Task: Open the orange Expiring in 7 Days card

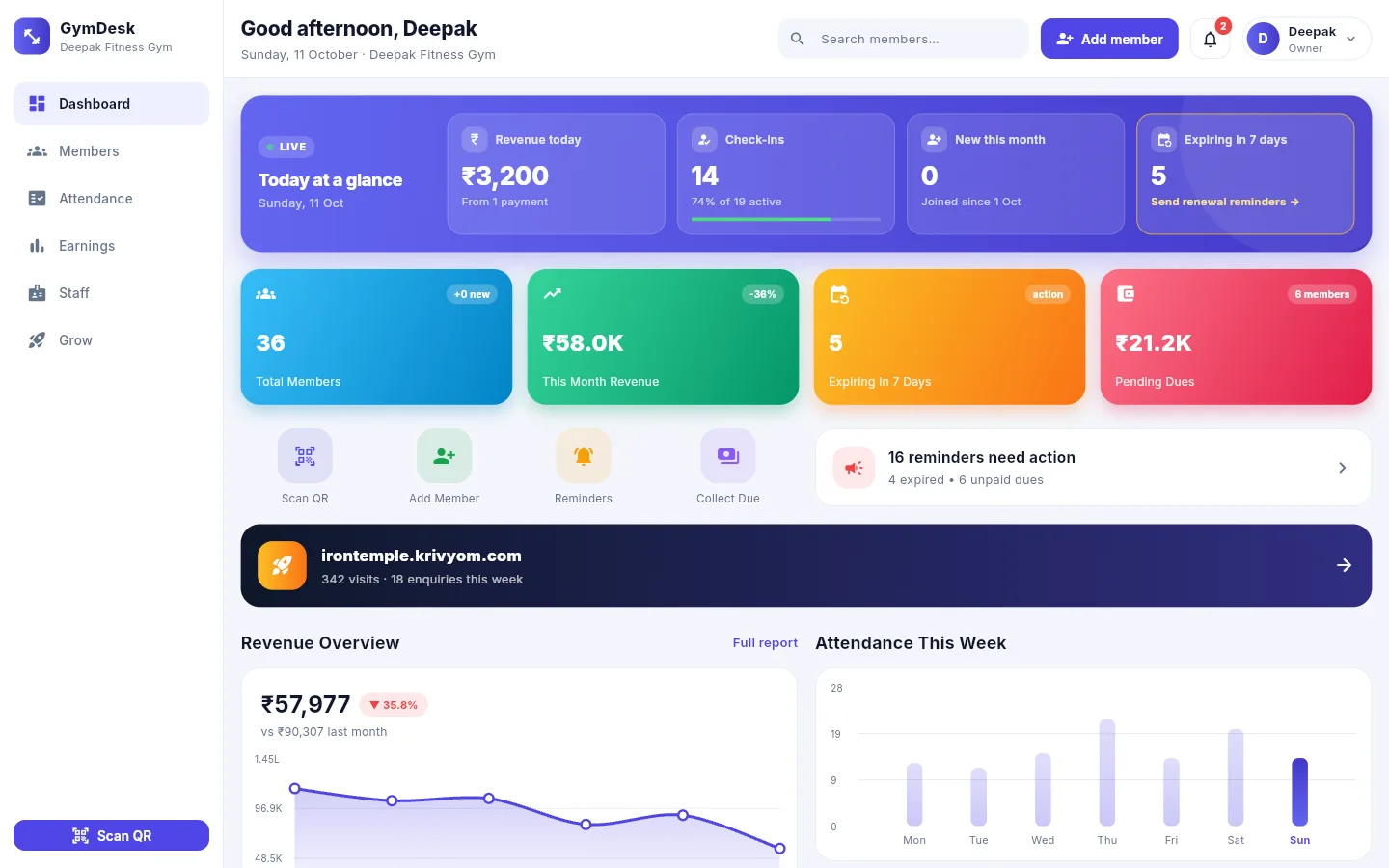Action: (949, 337)
